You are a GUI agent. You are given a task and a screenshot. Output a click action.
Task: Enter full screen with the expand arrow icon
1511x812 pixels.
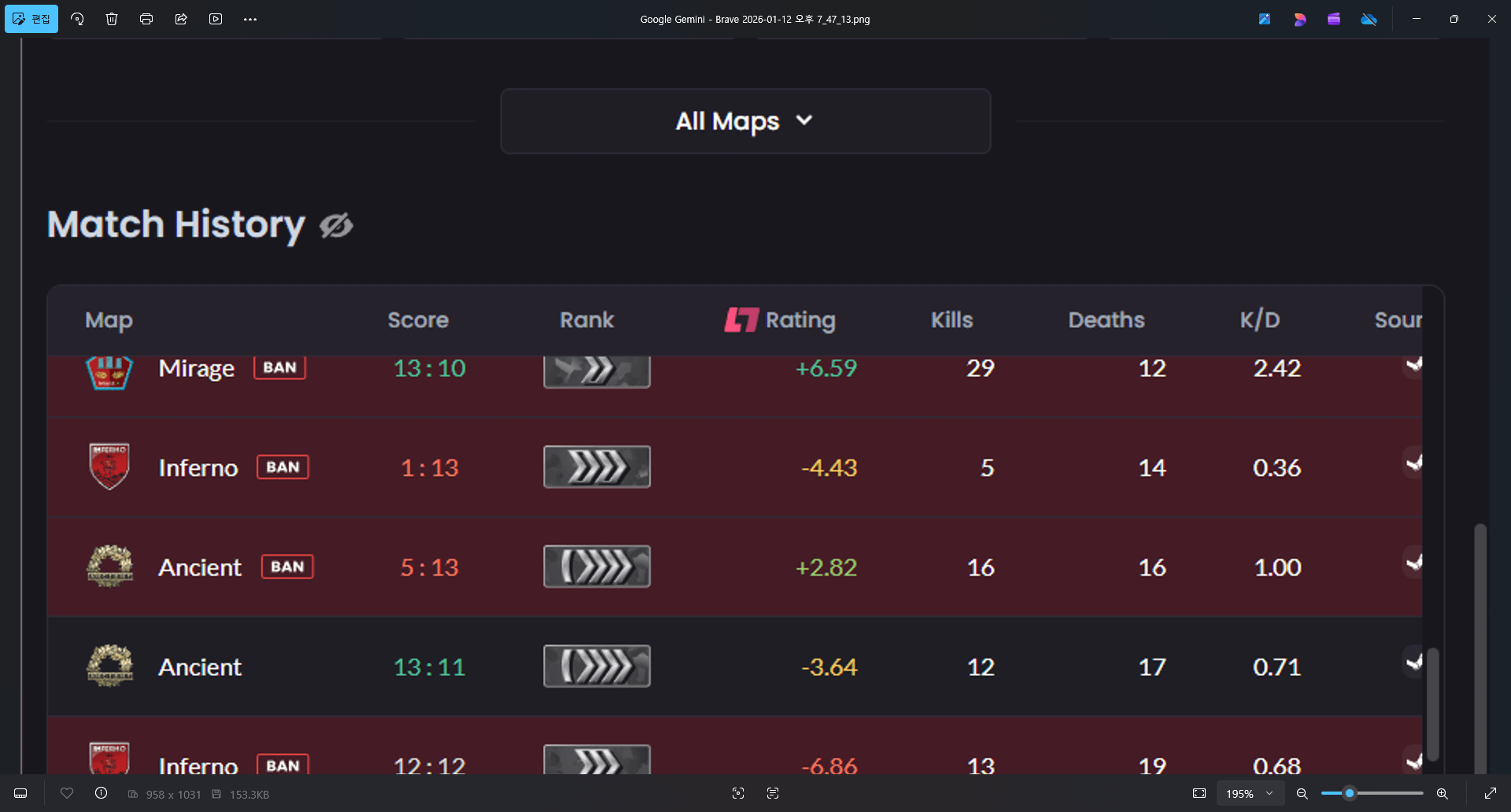[x=1490, y=793]
